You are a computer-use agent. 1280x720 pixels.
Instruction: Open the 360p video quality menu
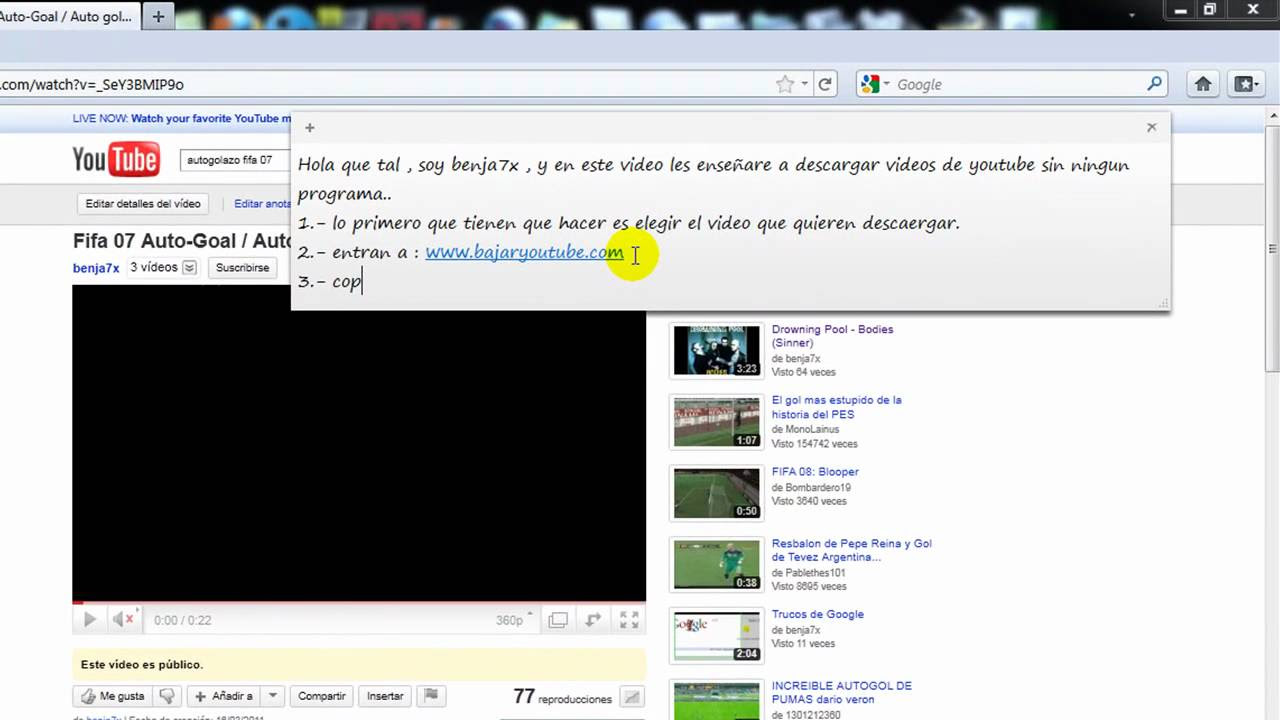515,620
